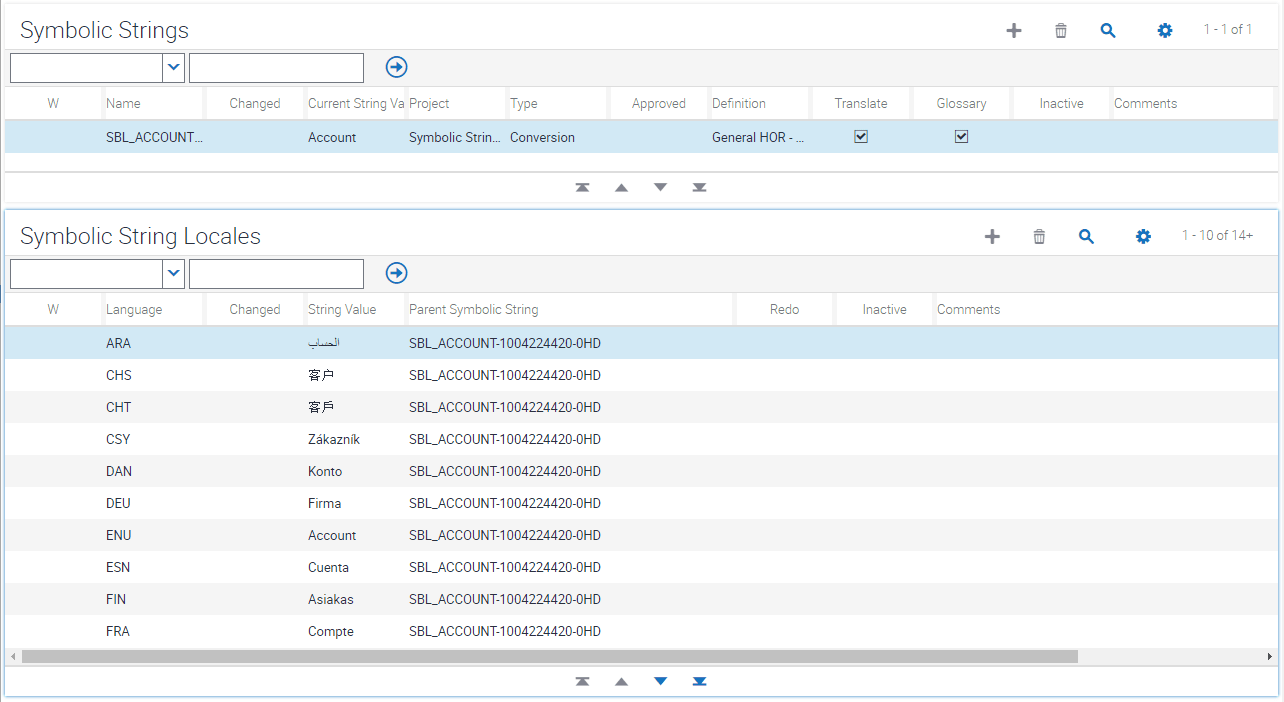The height and width of the screenshot is (702, 1284).
Task: Select the FRA Compte locale row
Action: [641, 631]
